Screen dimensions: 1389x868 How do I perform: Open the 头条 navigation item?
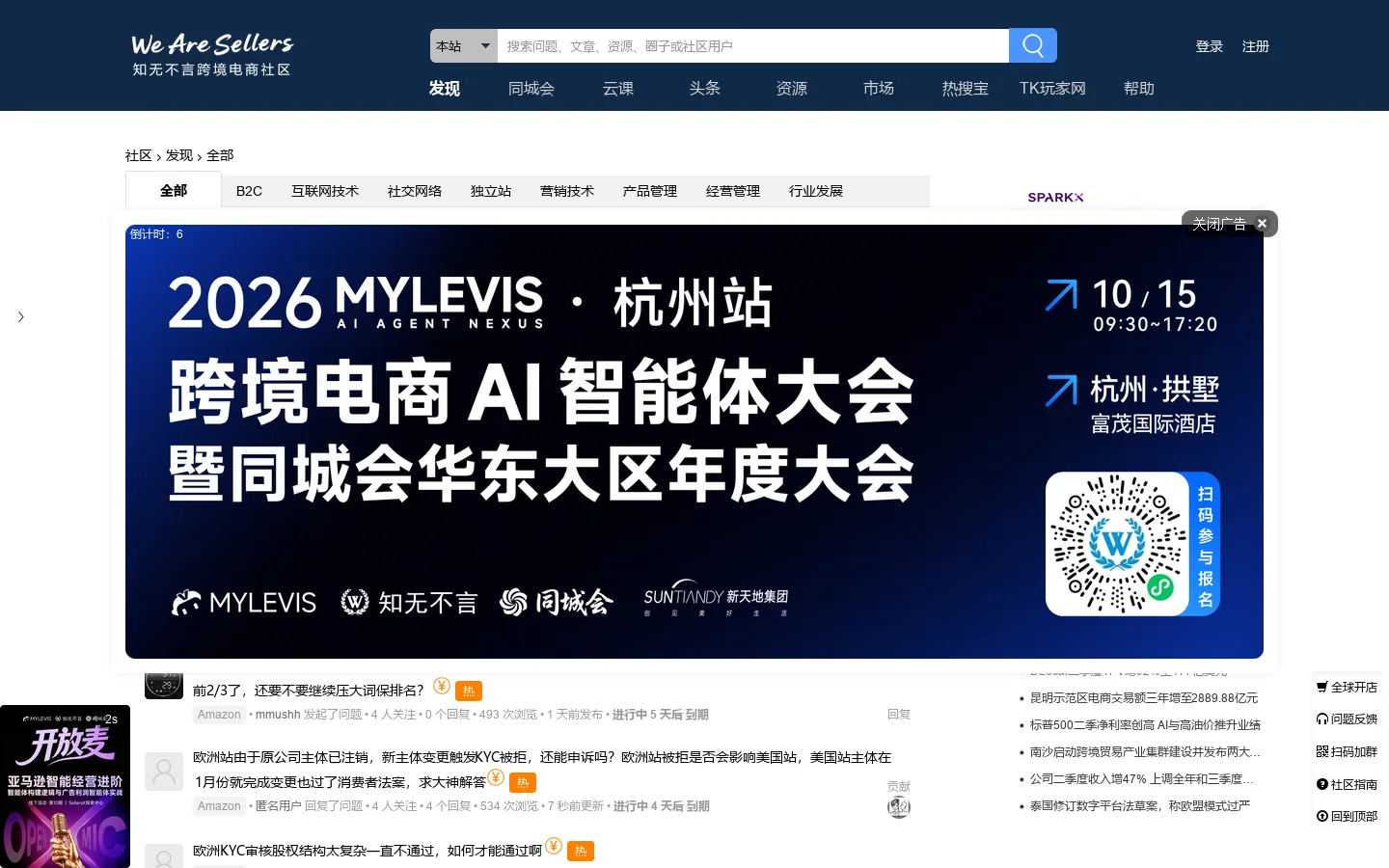(705, 88)
